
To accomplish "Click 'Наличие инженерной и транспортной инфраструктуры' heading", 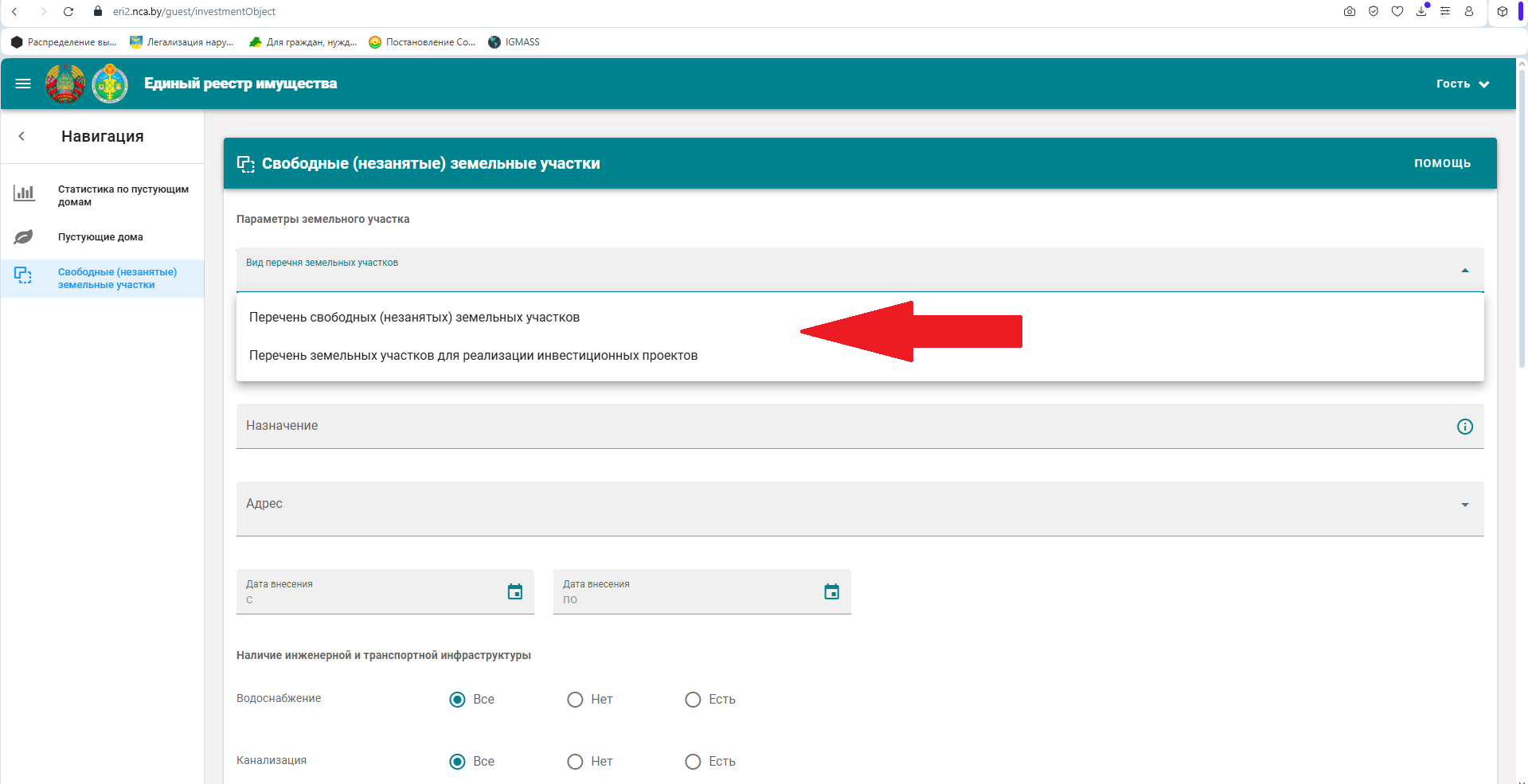I will pos(384,655).
